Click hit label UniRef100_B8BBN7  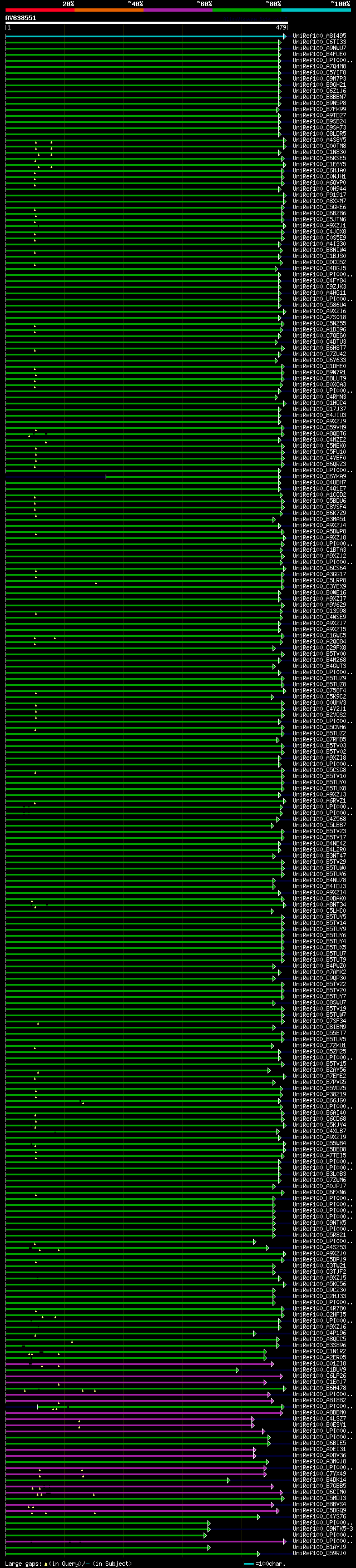[319, 97]
